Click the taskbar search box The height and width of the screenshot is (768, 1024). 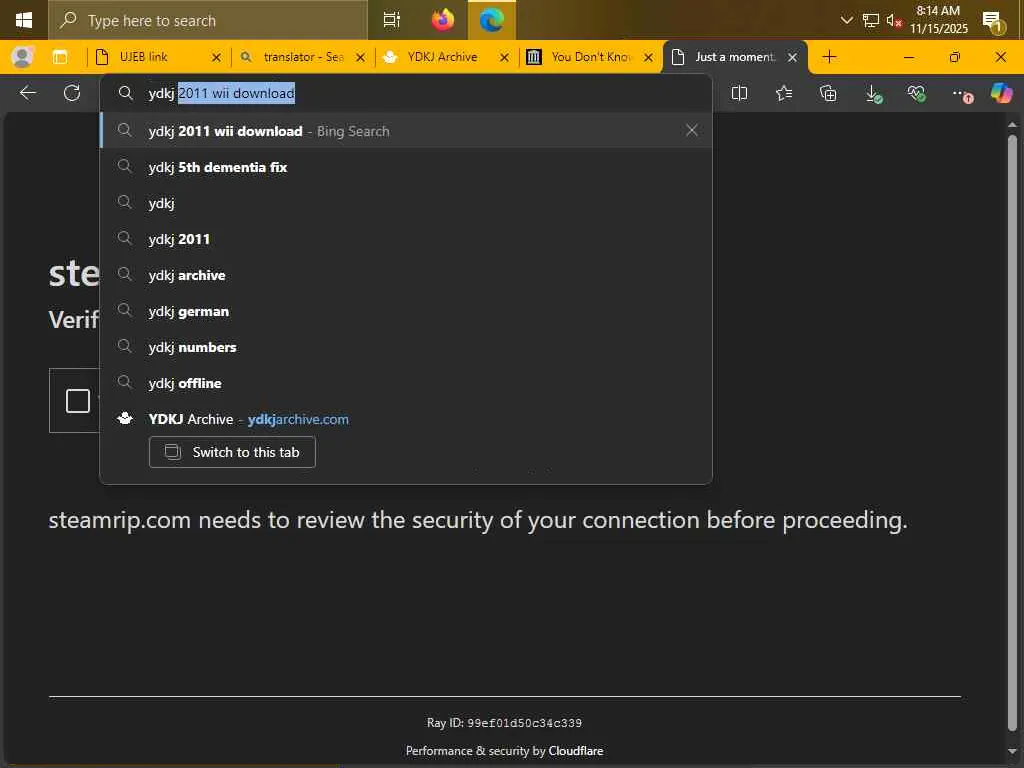coord(208,20)
